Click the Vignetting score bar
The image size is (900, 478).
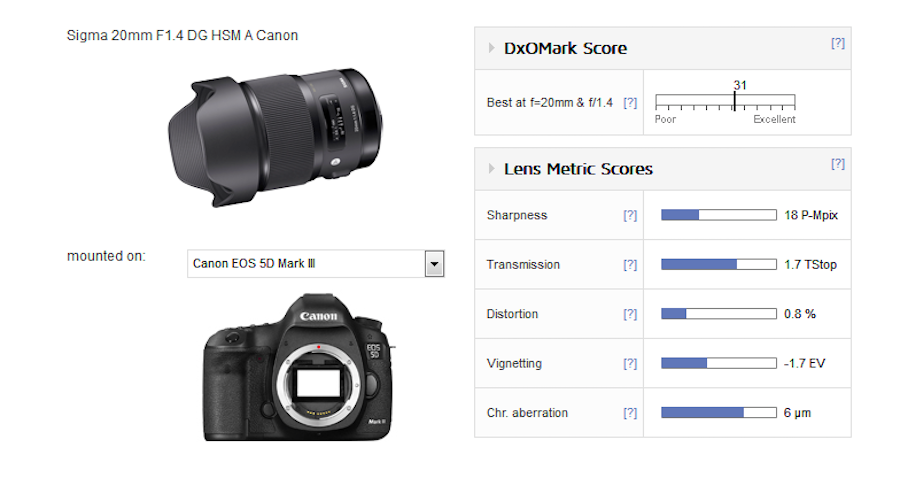718,364
